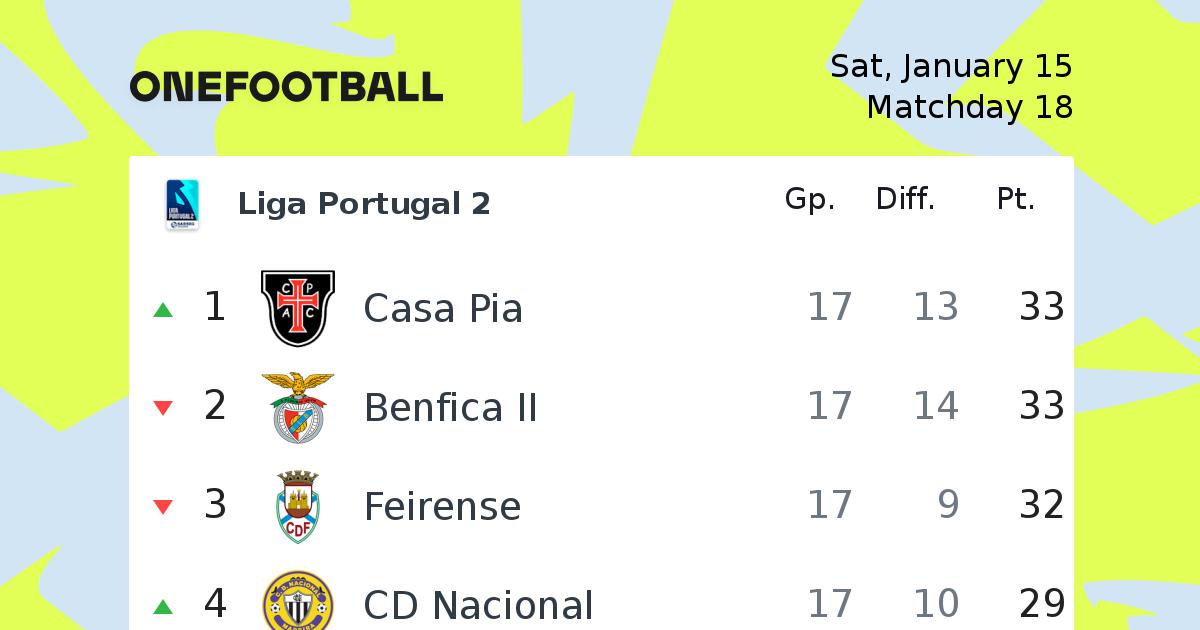The image size is (1200, 630).
Task: Click Benfica II's red down arrow
Action: pyautogui.click(x=163, y=408)
